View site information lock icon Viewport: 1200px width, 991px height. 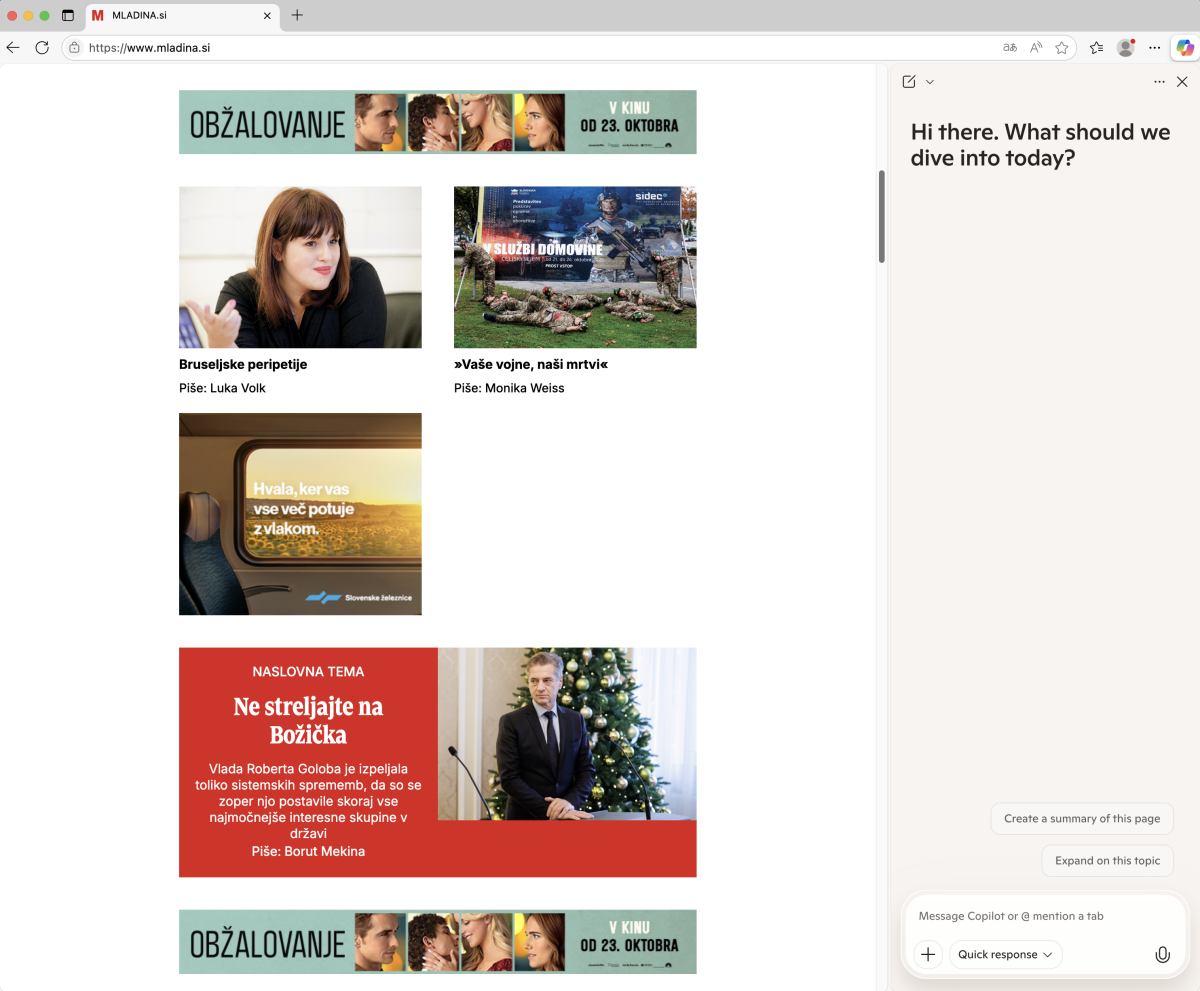tap(75, 47)
